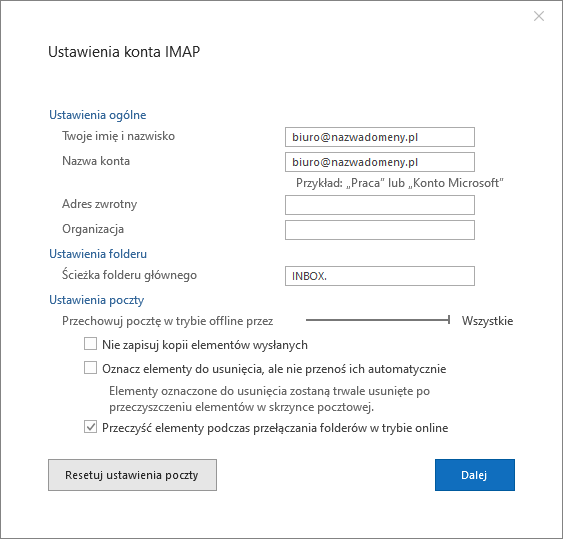The image size is (563, 539).
Task: Grab the offline slider handle set to Wszystkie
Action: (x=449, y=320)
